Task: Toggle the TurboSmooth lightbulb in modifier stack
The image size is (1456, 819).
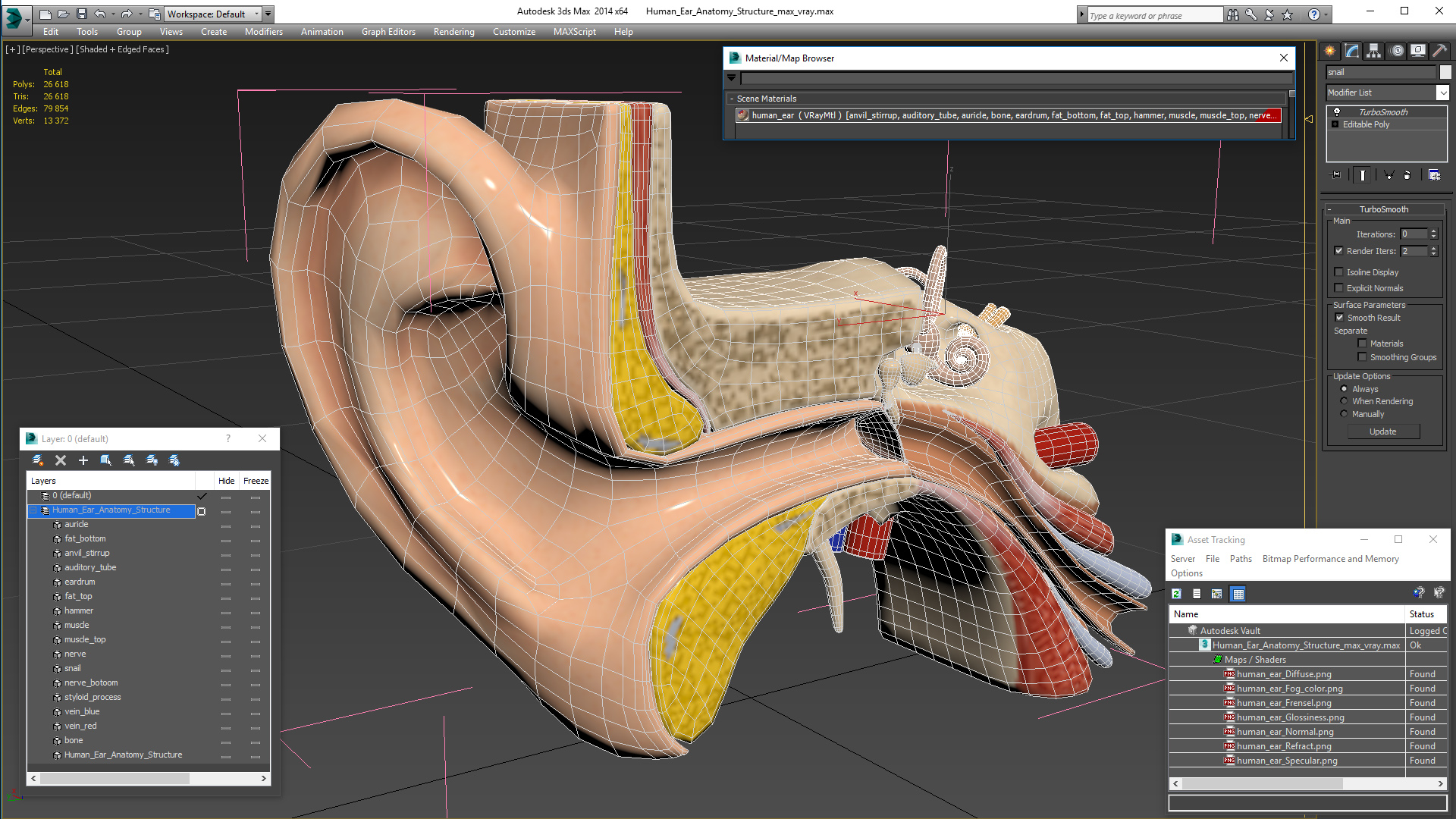Action: pyautogui.click(x=1337, y=112)
